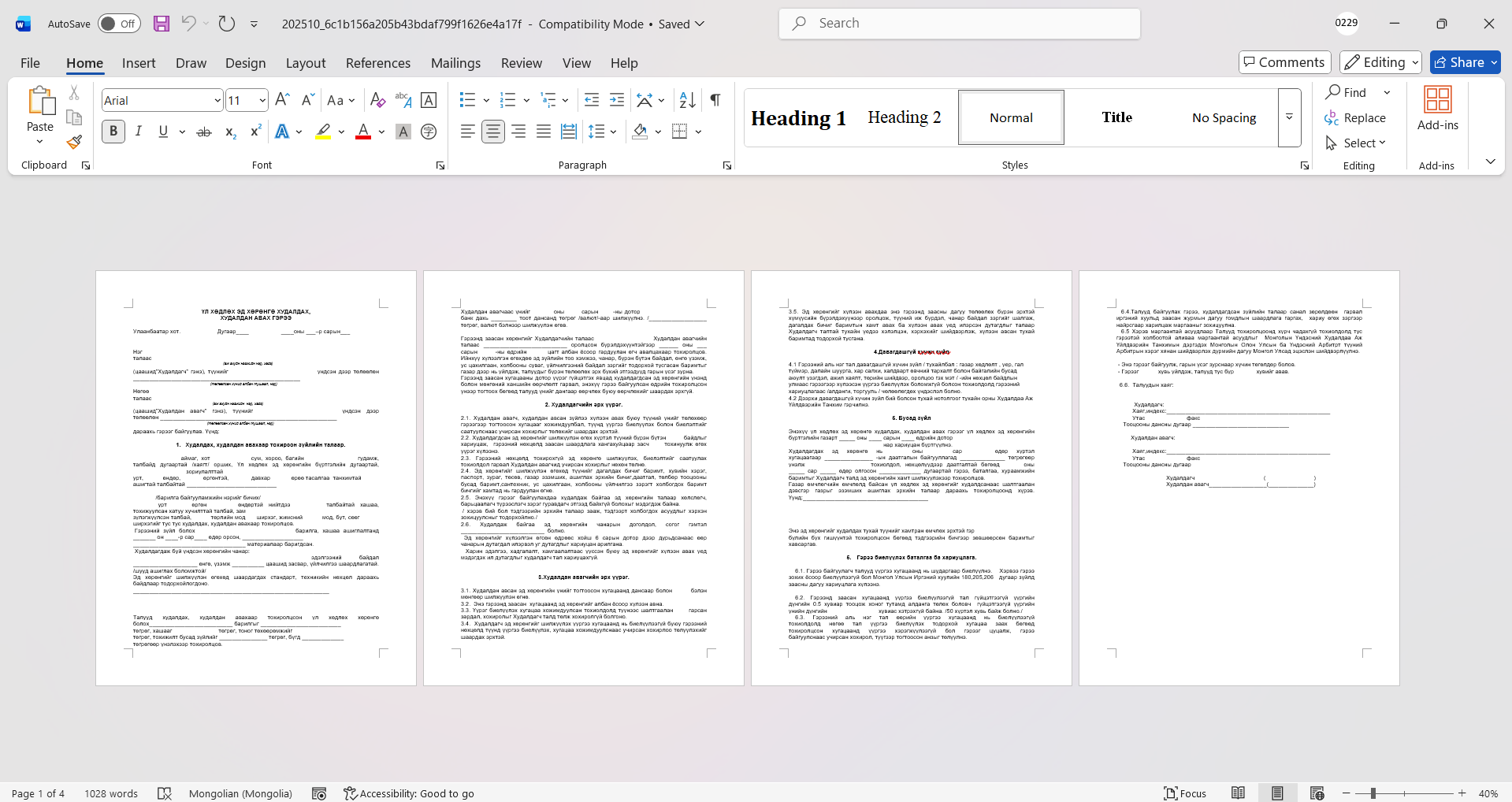Click the Search box in title bar
This screenshot has height=802, width=1512.
click(959, 24)
